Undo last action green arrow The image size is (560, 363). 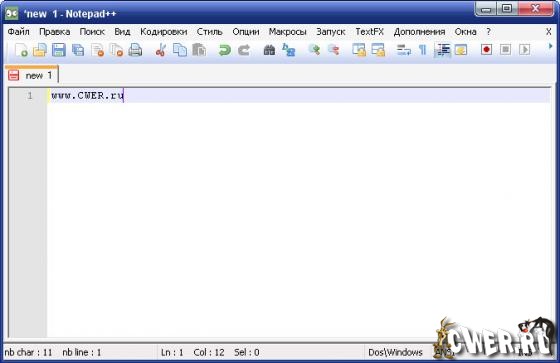click(x=224, y=50)
